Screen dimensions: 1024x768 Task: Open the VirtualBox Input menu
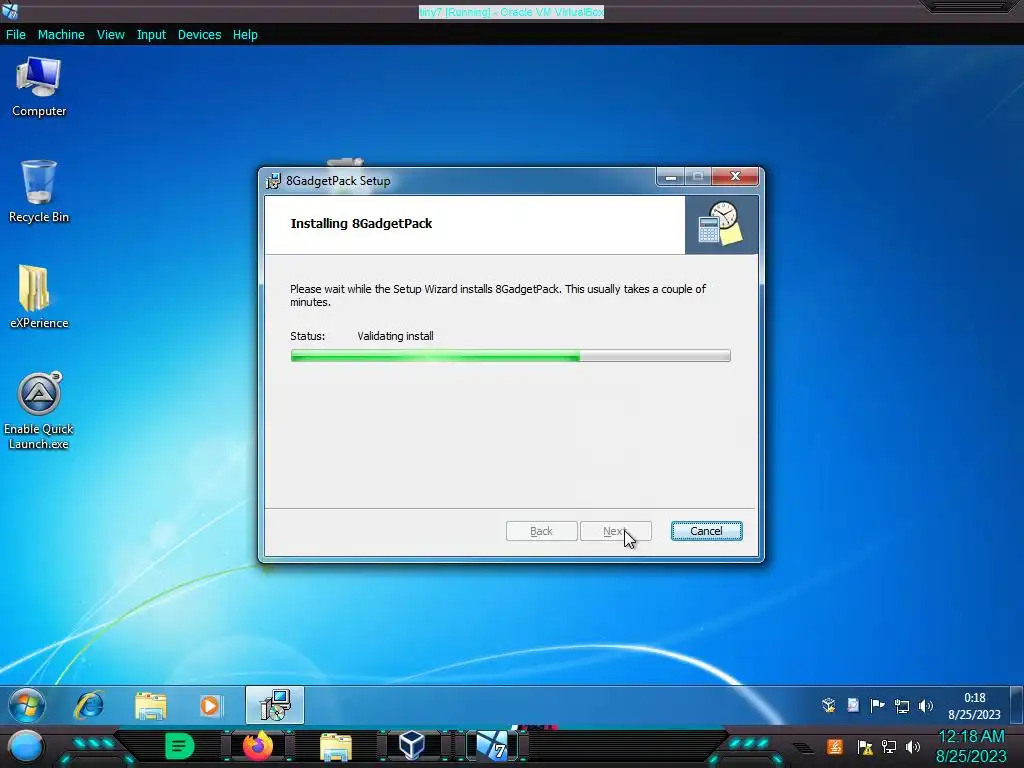coord(151,35)
